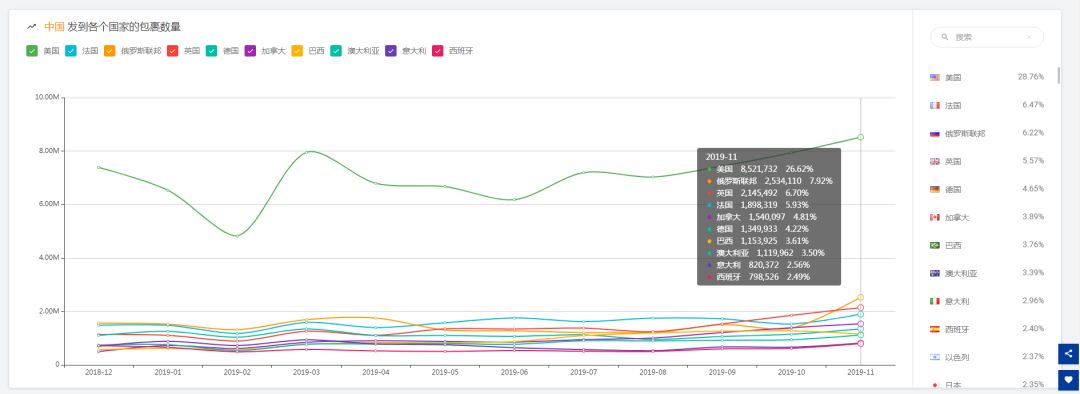Toggle the 俄罗斯联邦 checkbox

point(110,50)
